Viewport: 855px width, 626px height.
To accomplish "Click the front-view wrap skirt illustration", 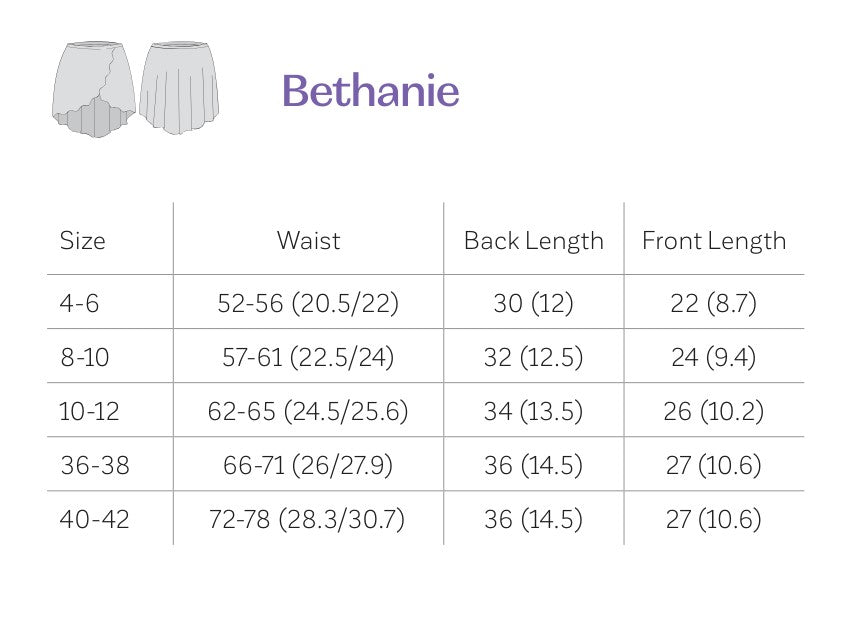I will click(x=93, y=89).
